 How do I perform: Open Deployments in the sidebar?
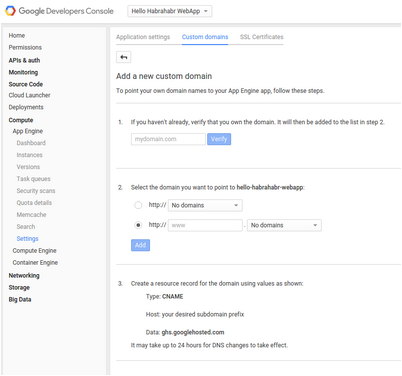click(26, 107)
